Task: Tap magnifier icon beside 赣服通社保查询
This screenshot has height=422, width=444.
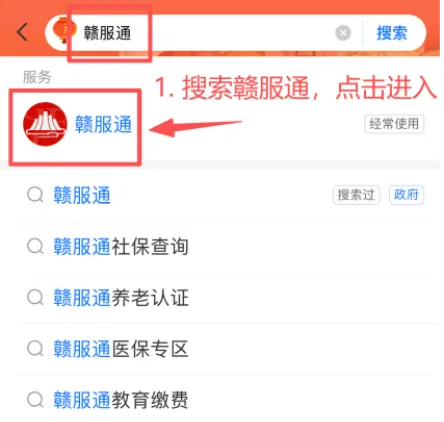Action: point(35,246)
